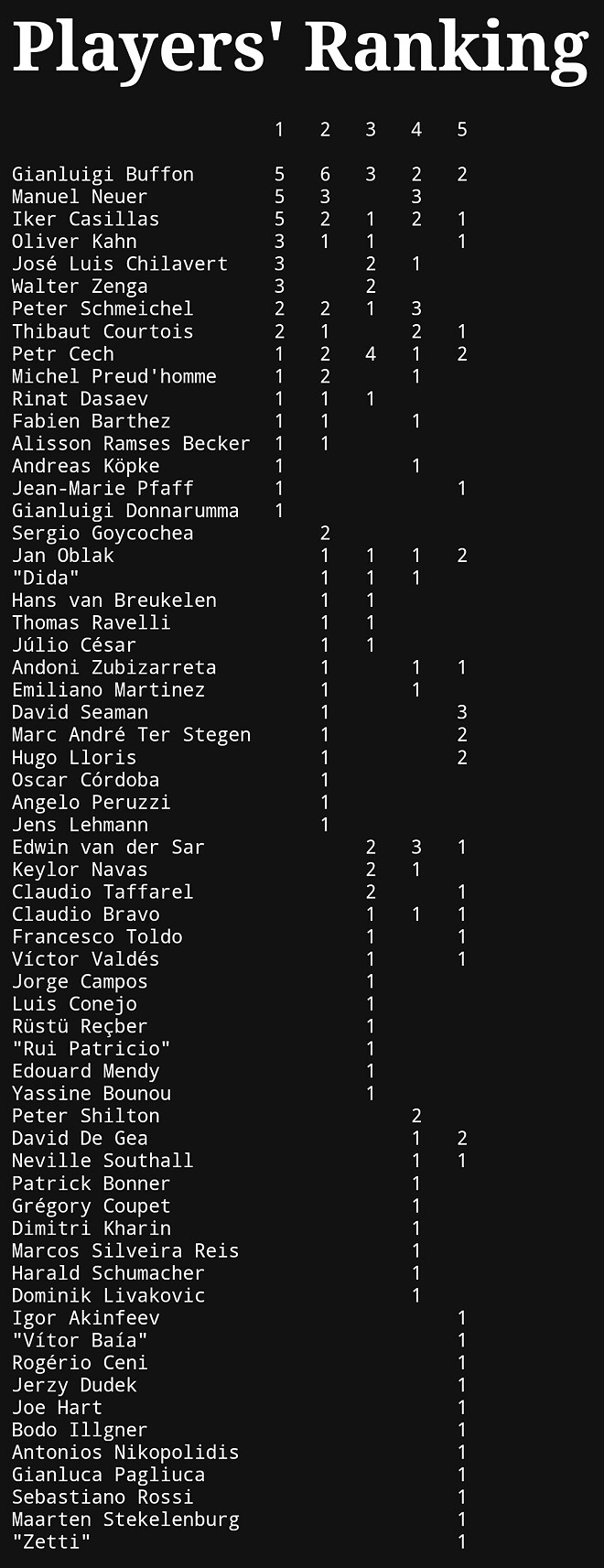Click the "Zetti" name at bottom
Viewport: 604px width, 1568px height.
(51, 1542)
